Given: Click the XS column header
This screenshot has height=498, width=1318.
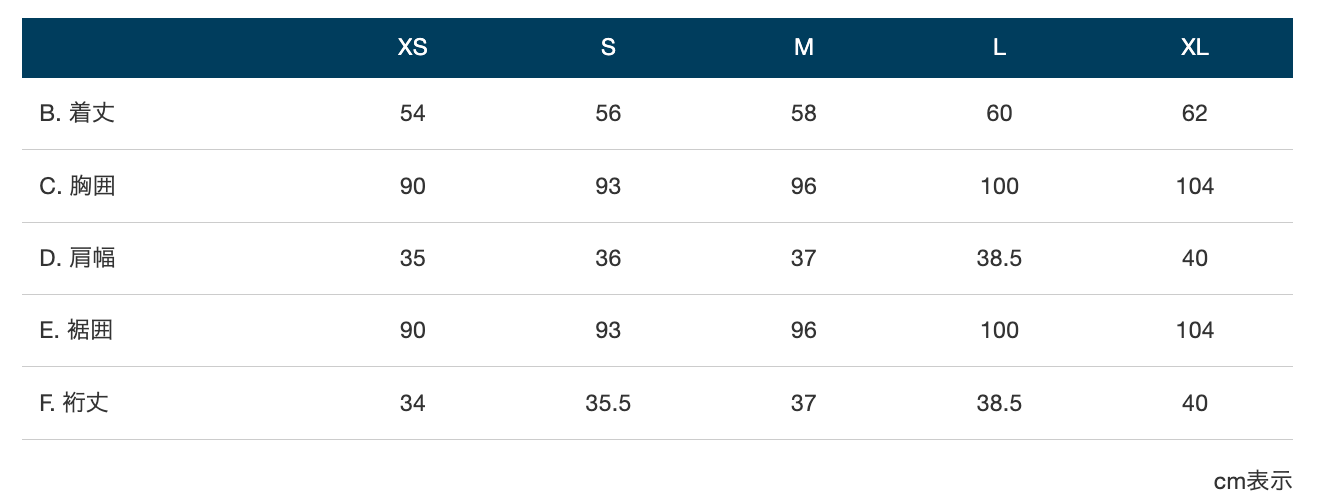Looking at the screenshot, I should coord(413,48).
